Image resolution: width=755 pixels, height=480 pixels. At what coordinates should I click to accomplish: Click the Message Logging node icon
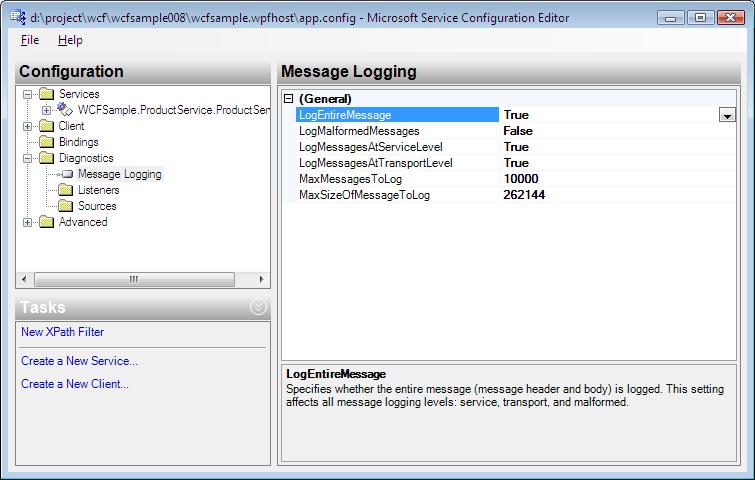67,174
